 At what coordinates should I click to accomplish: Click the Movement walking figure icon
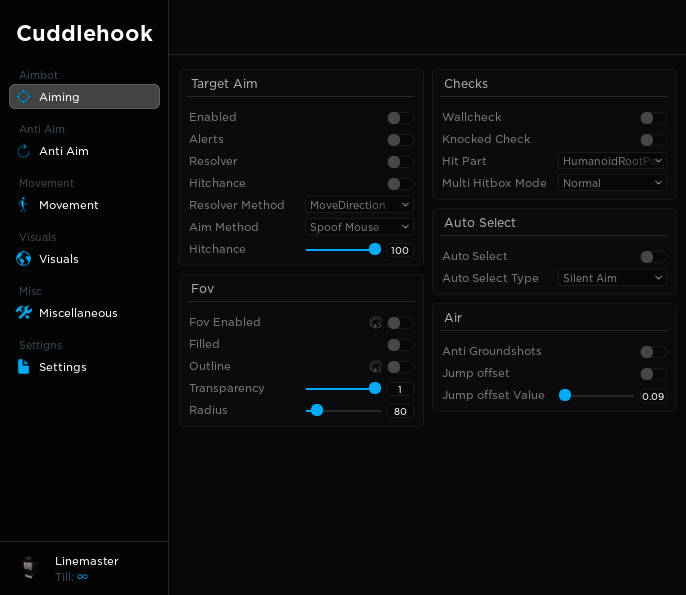24,205
